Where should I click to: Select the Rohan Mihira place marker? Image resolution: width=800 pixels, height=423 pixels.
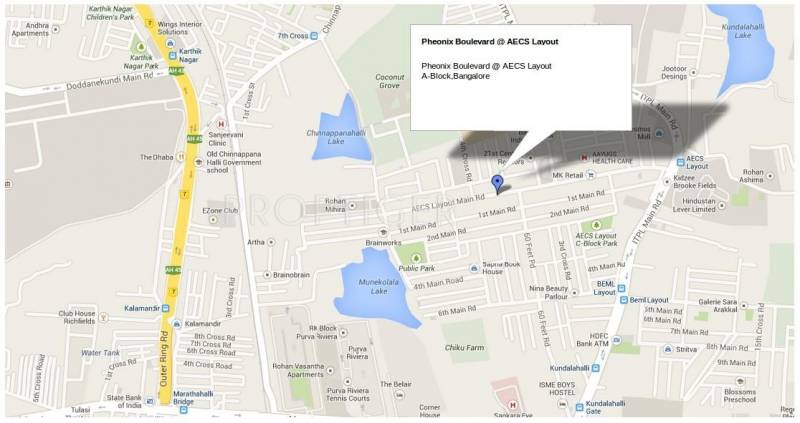[352, 206]
